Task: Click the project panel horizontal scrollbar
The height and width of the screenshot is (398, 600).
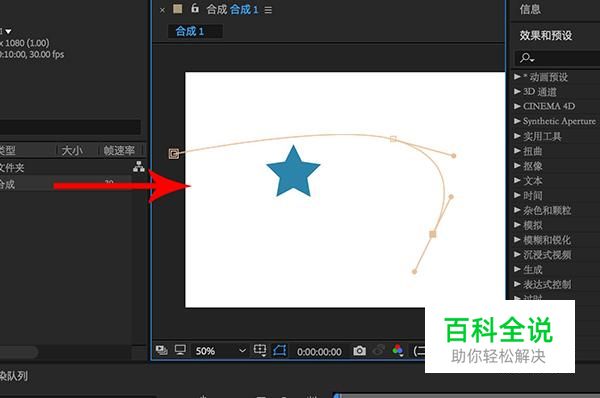Action: 19,351
